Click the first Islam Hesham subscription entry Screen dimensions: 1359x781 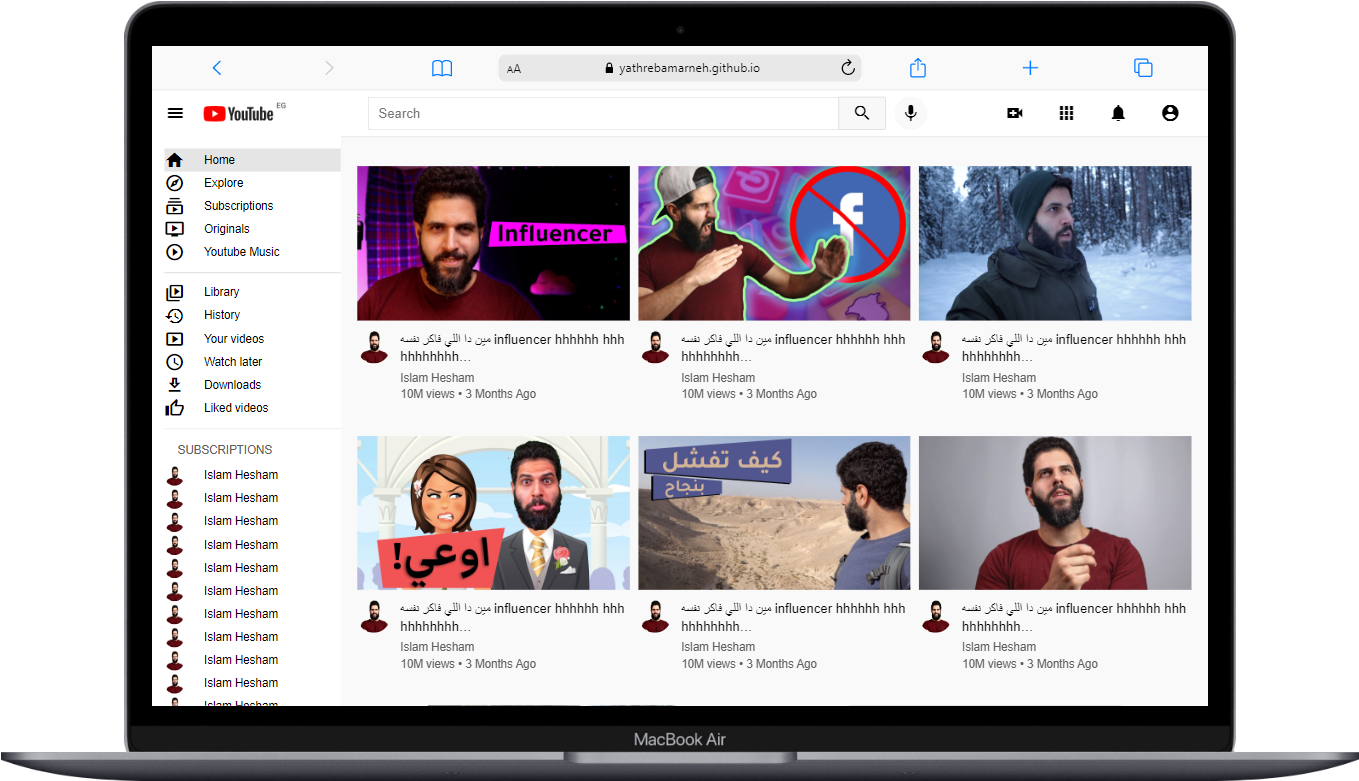240,474
